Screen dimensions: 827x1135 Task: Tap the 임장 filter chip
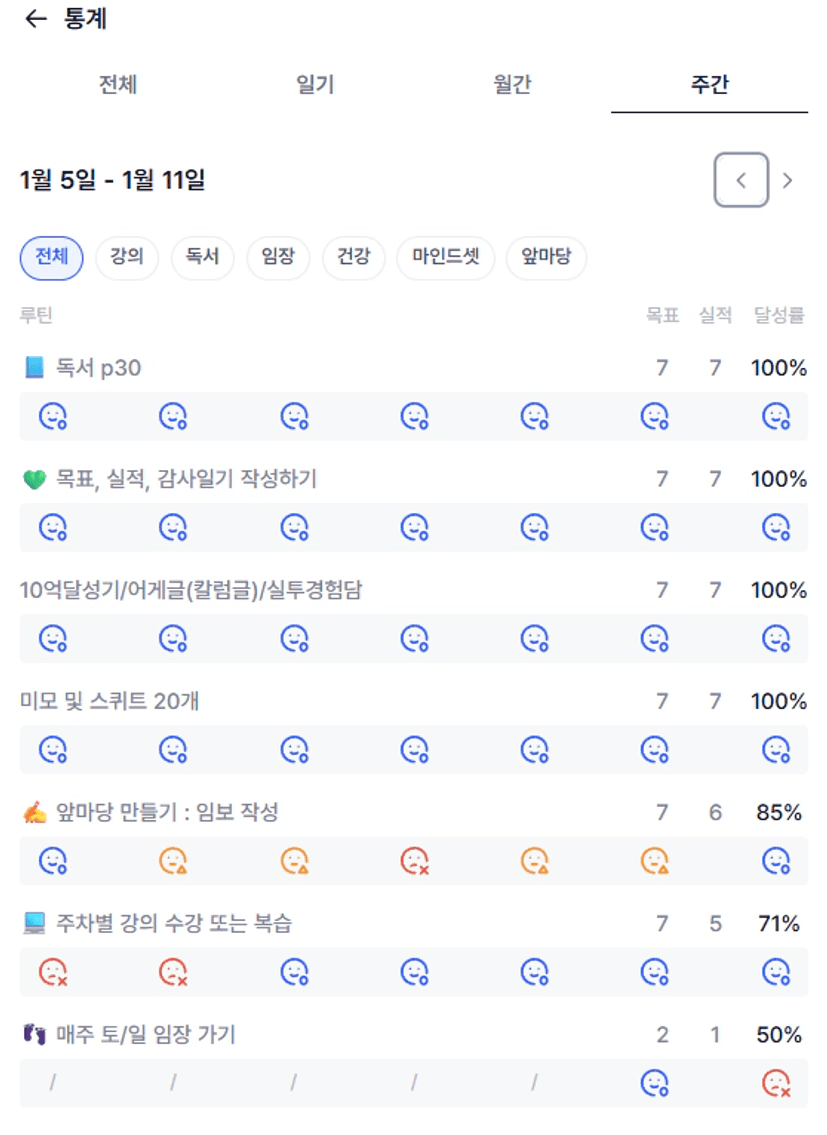pos(277,257)
